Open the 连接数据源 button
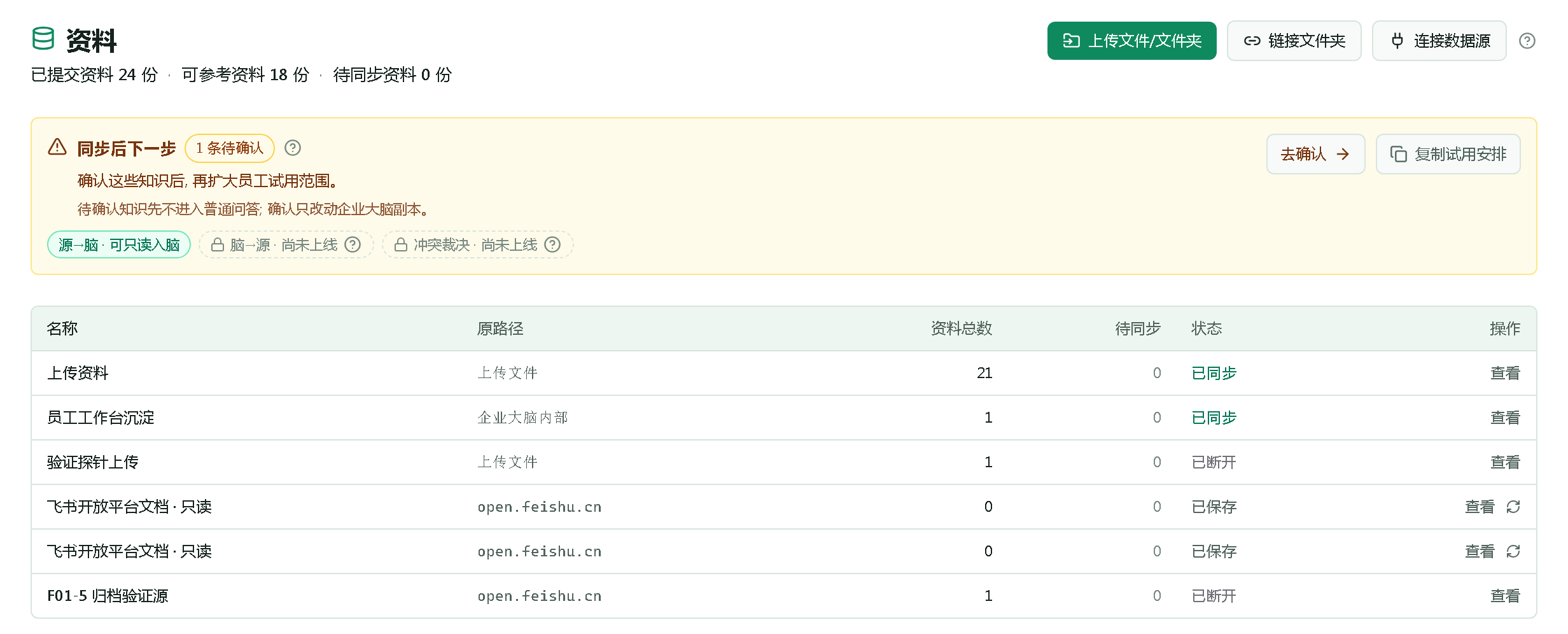Screen dimensions: 1568x634 [1439, 41]
